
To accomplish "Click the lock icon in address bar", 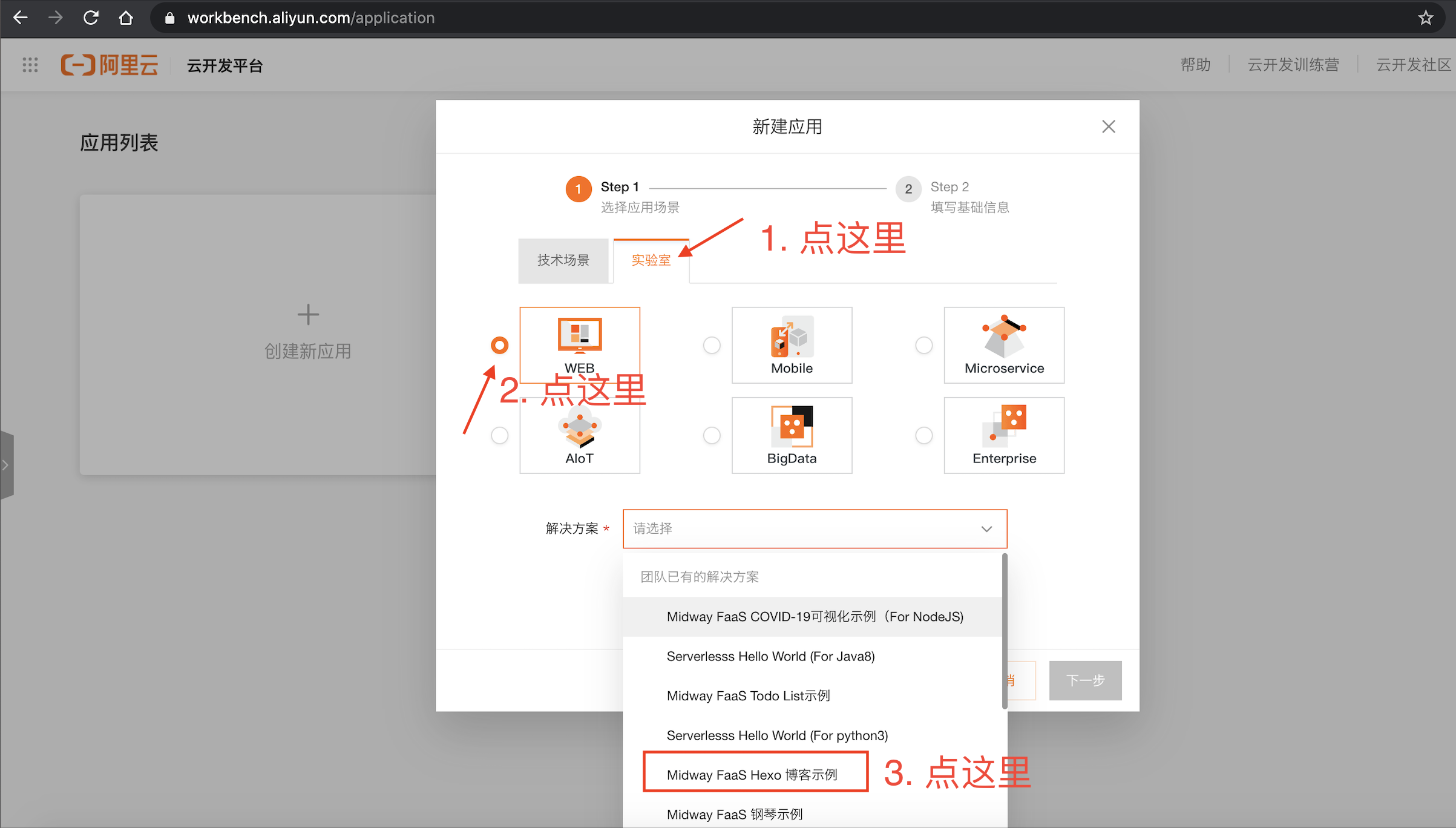I will (x=170, y=18).
